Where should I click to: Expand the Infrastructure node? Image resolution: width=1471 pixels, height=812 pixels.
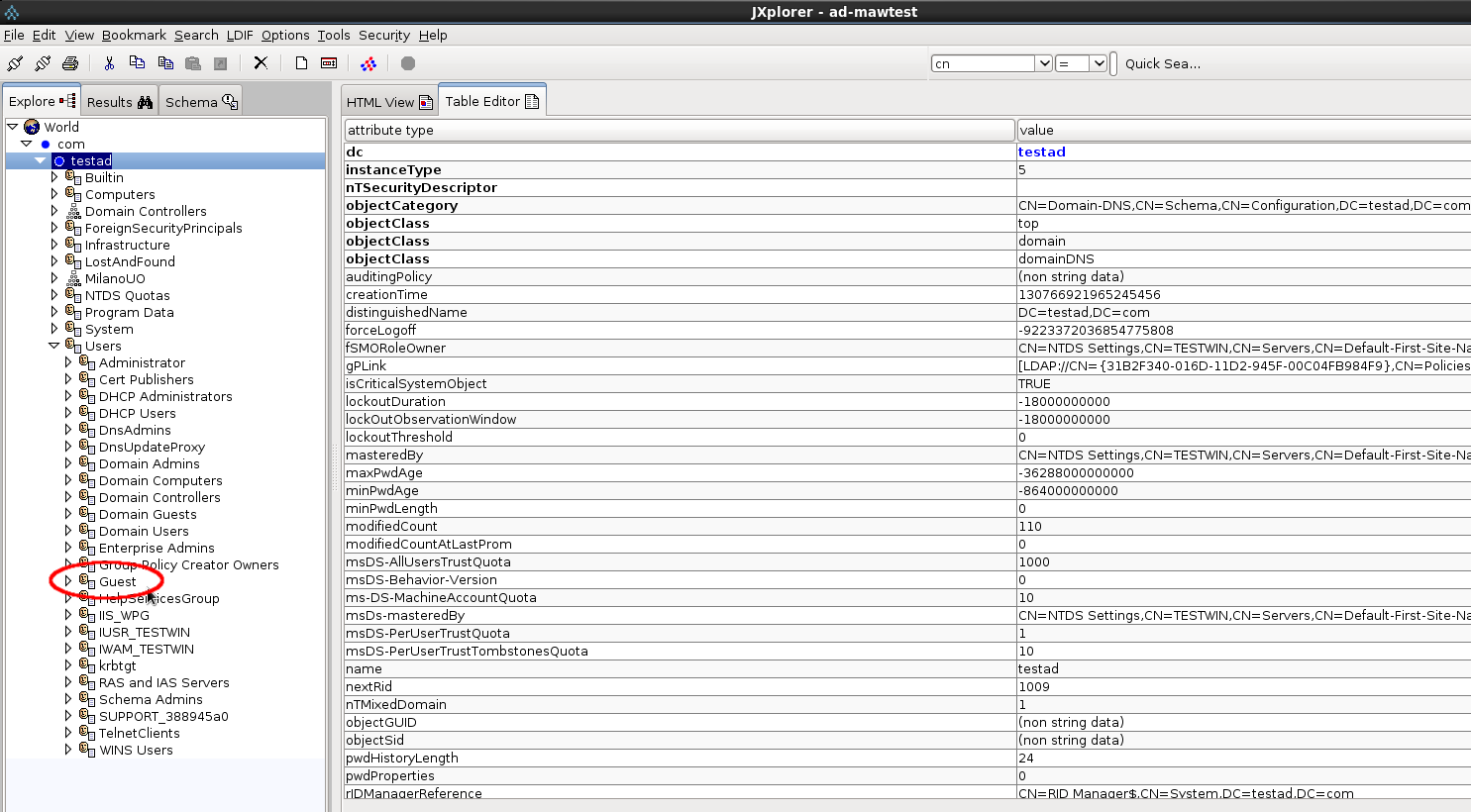coord(54,245)
